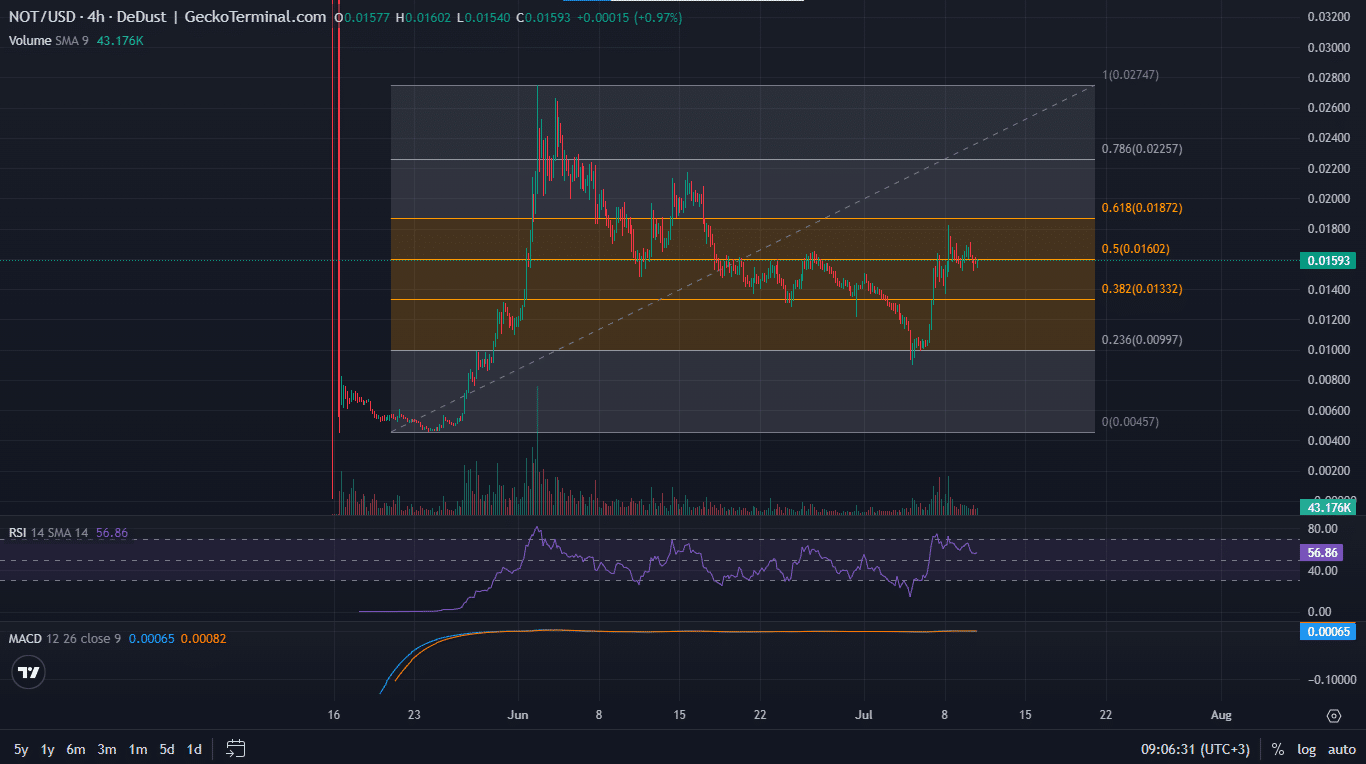Select the 5d time range
This screenshot has width=1366, height=764.
(167, 749)
